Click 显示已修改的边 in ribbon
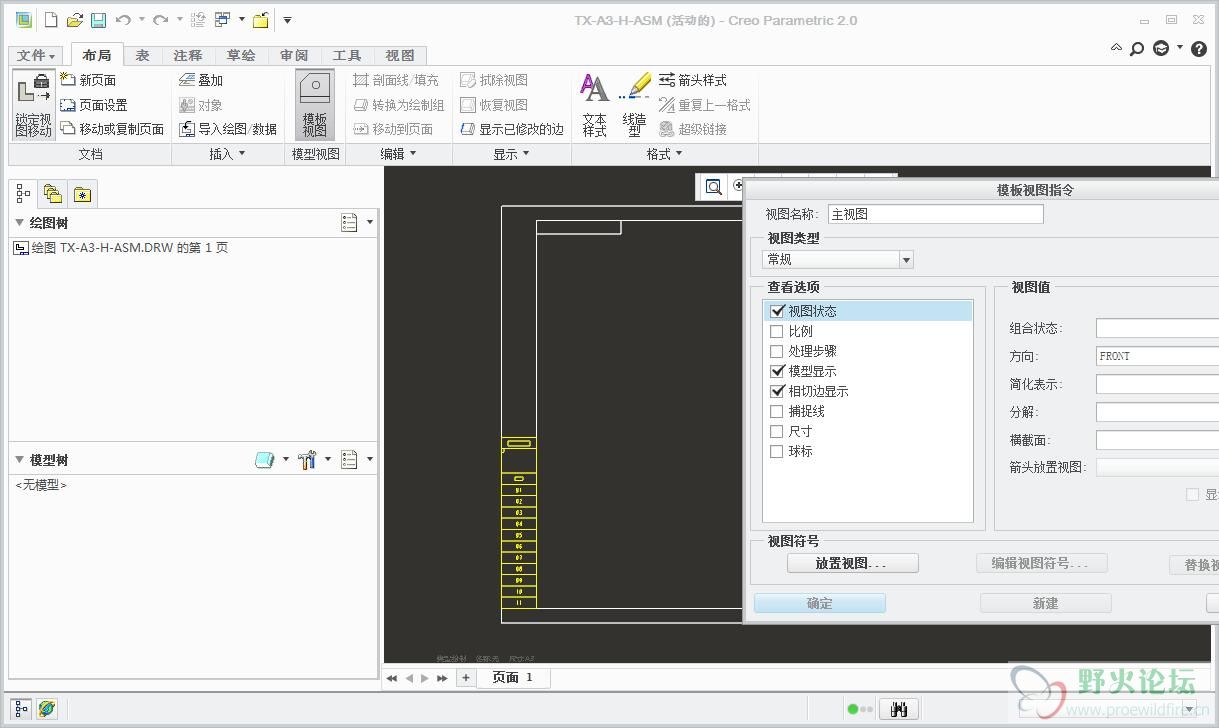 (x=512, y=129)
